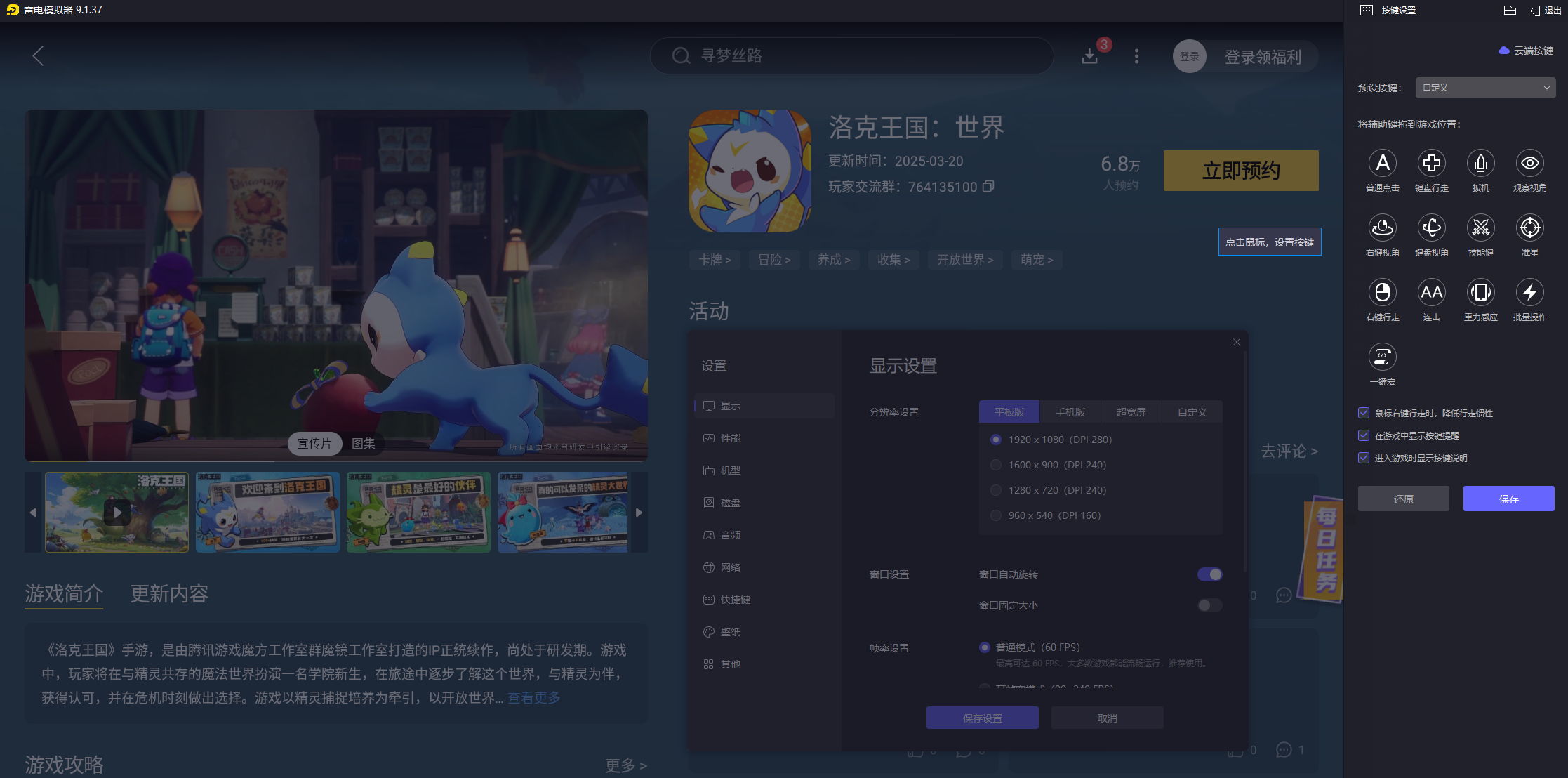Toggle 窗口自动旋转 switch off
Screen dimensions: 1568x778
click(x=1209, y=574)
